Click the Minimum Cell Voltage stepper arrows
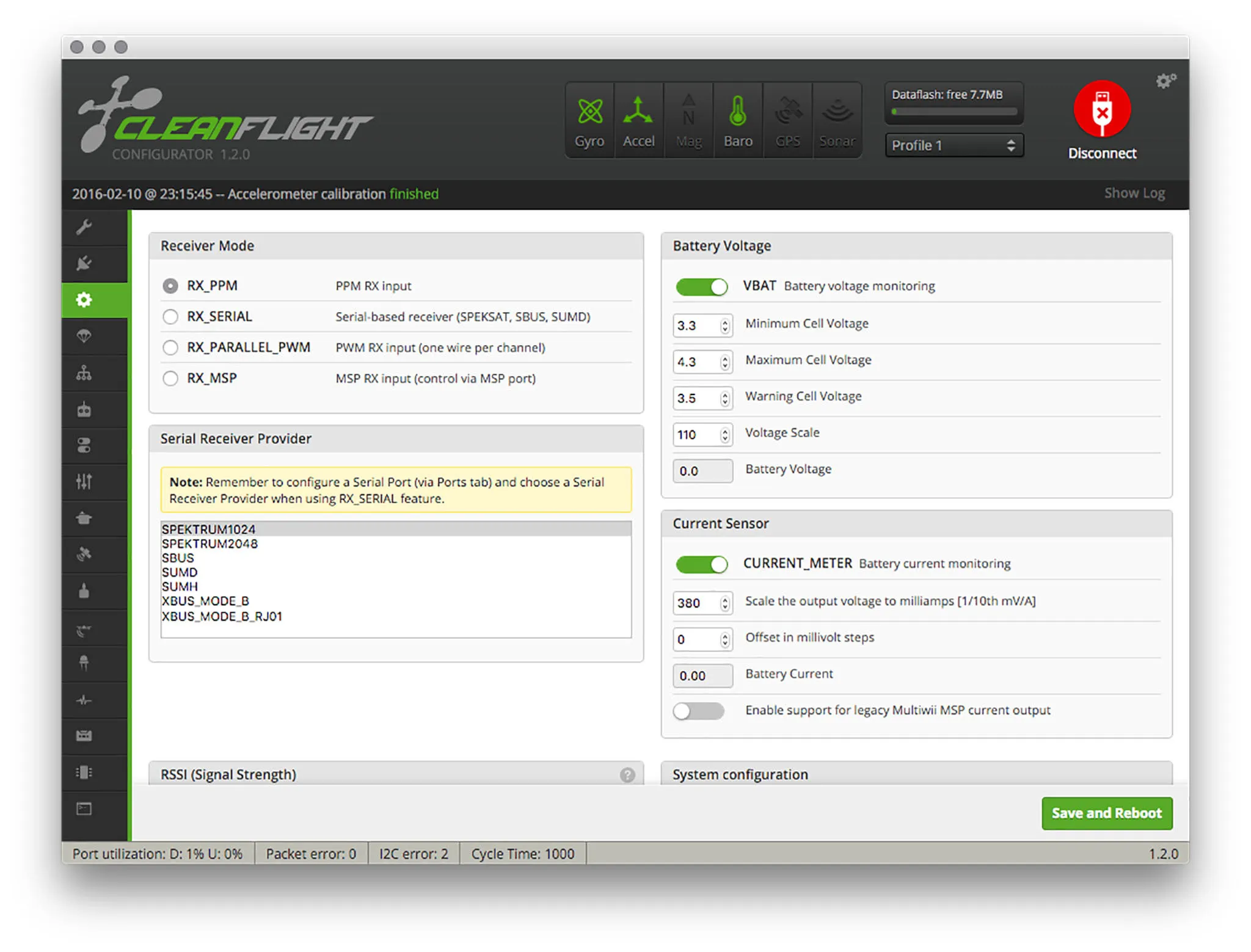 (725, 325)
